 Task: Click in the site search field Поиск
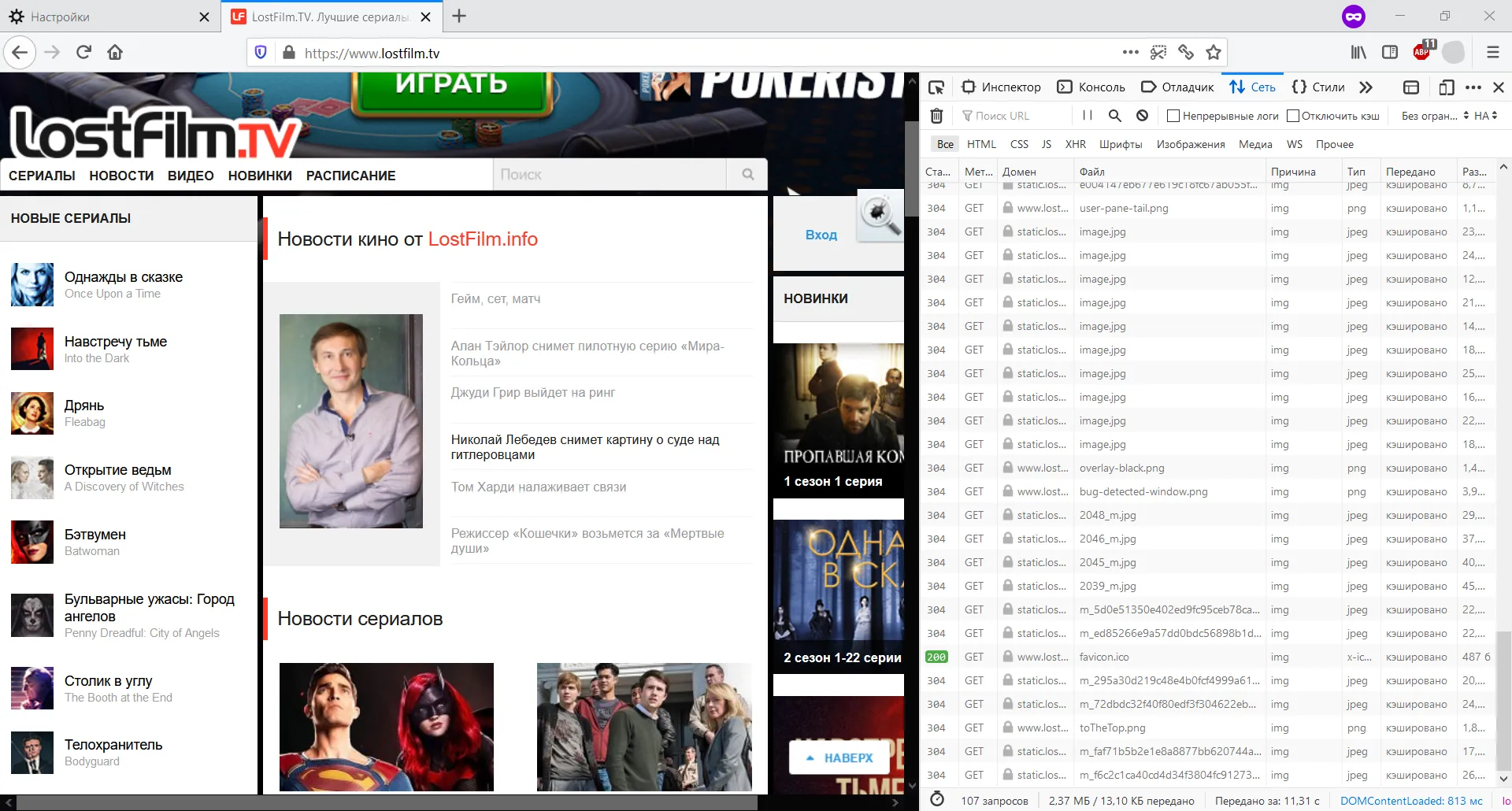coord(610,175)
